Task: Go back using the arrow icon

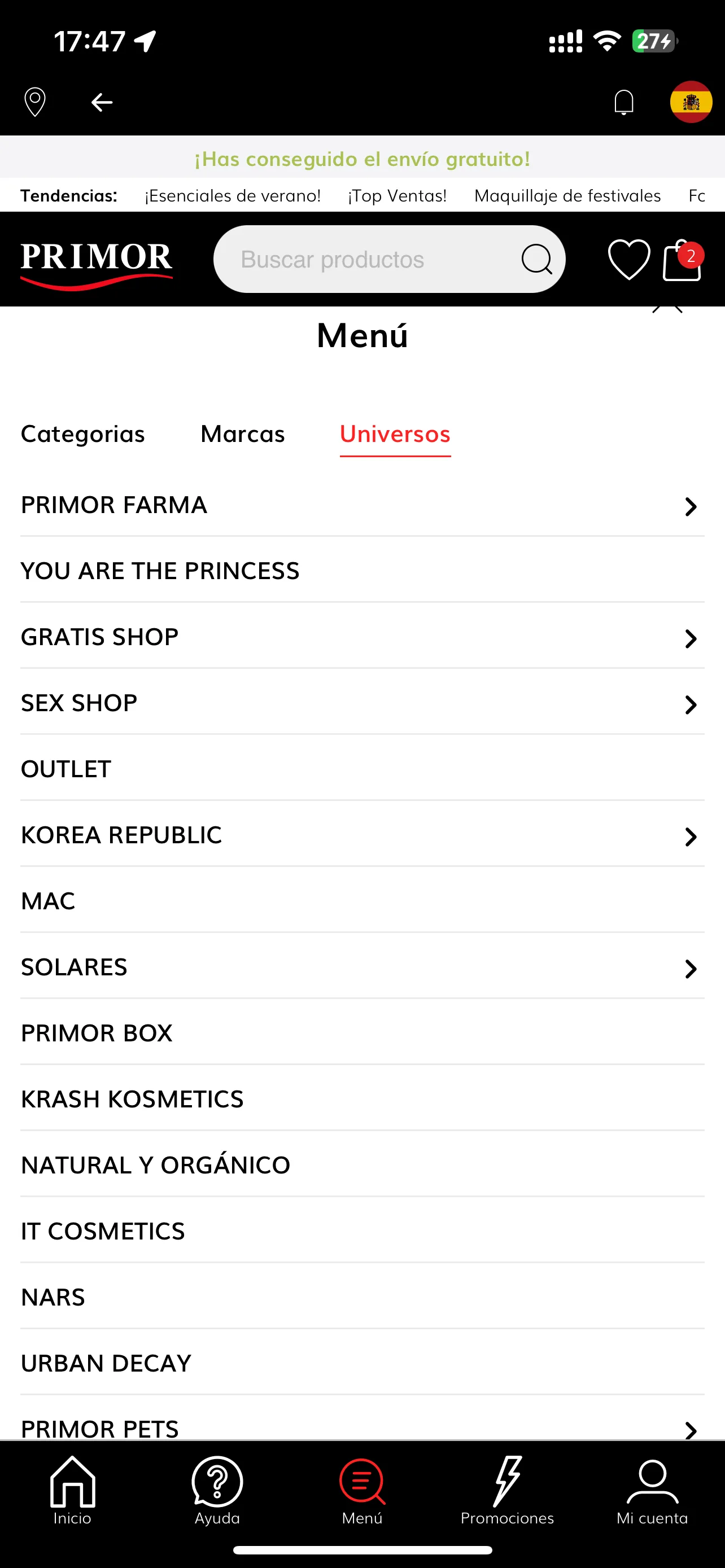Action: 102,102
